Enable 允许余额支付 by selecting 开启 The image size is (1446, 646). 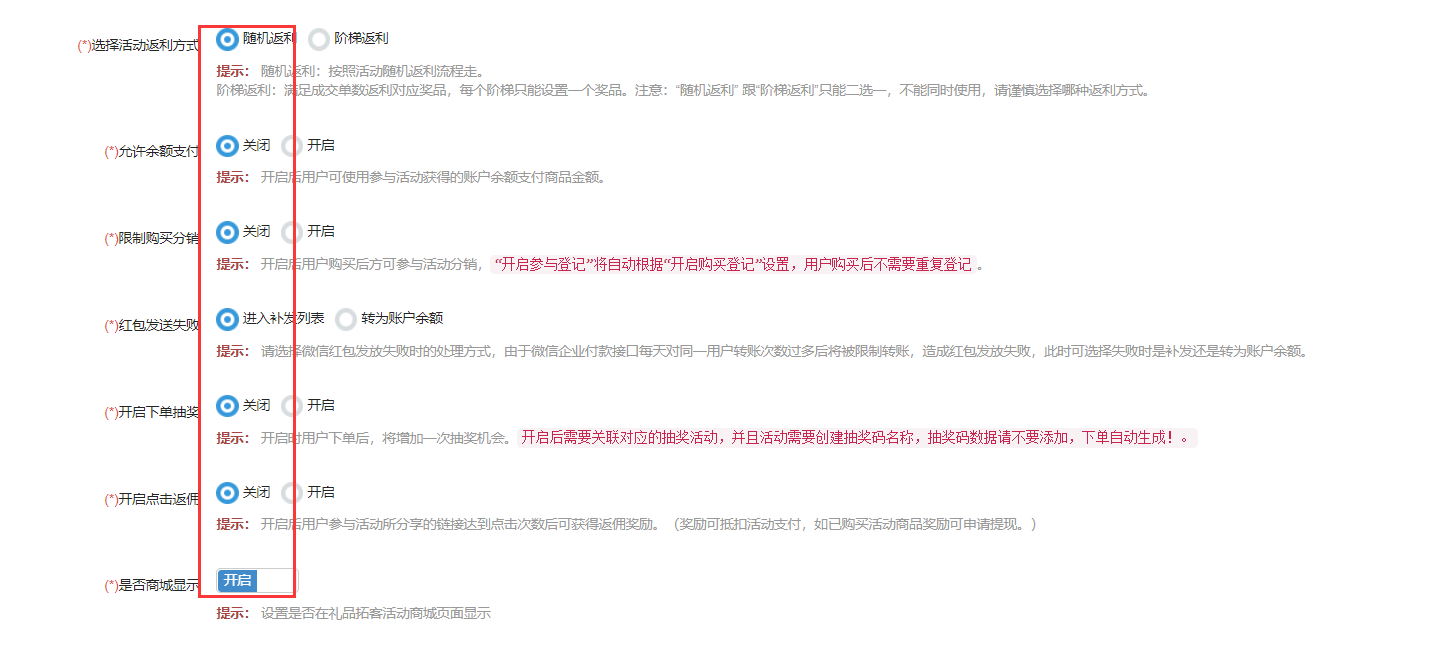point(292,146)
